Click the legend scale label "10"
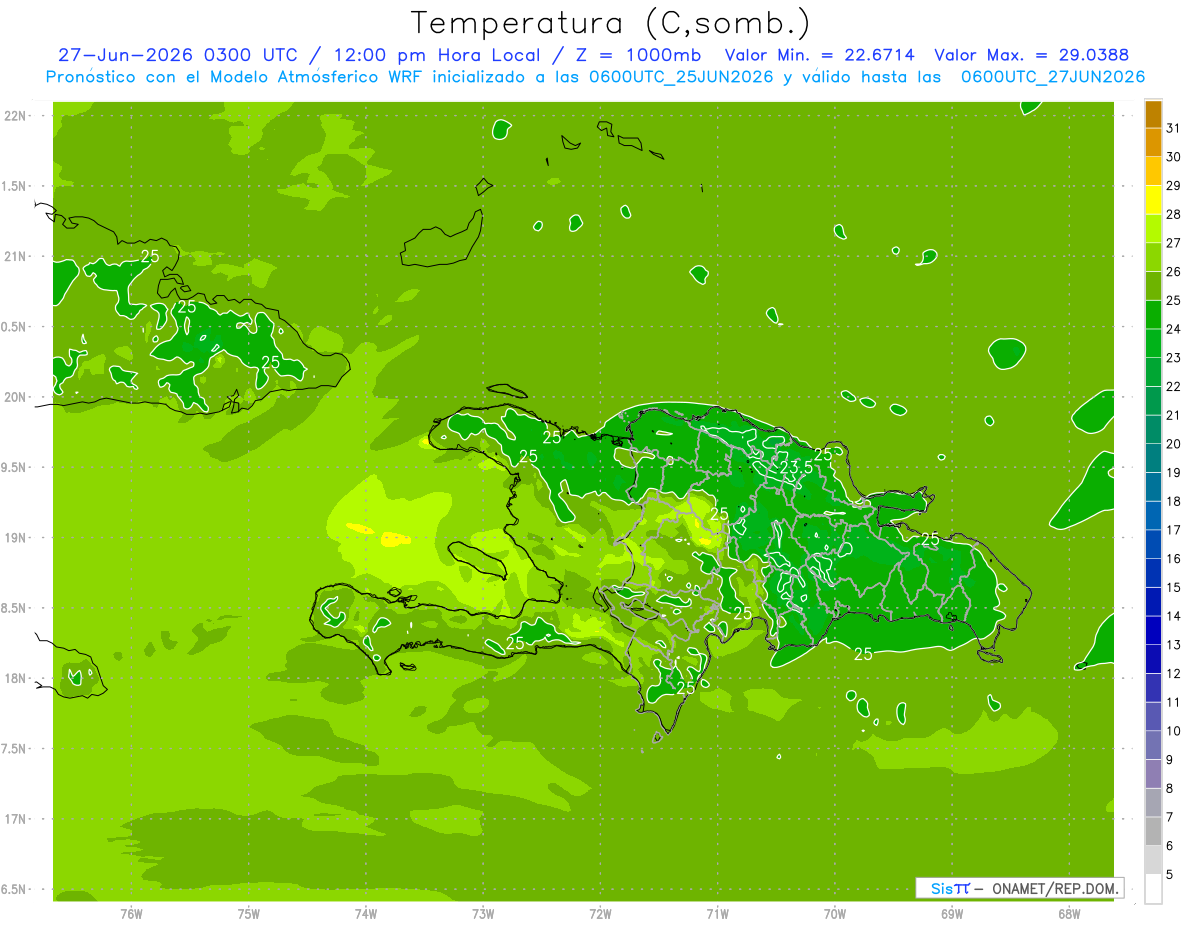 click(1173, 731)
